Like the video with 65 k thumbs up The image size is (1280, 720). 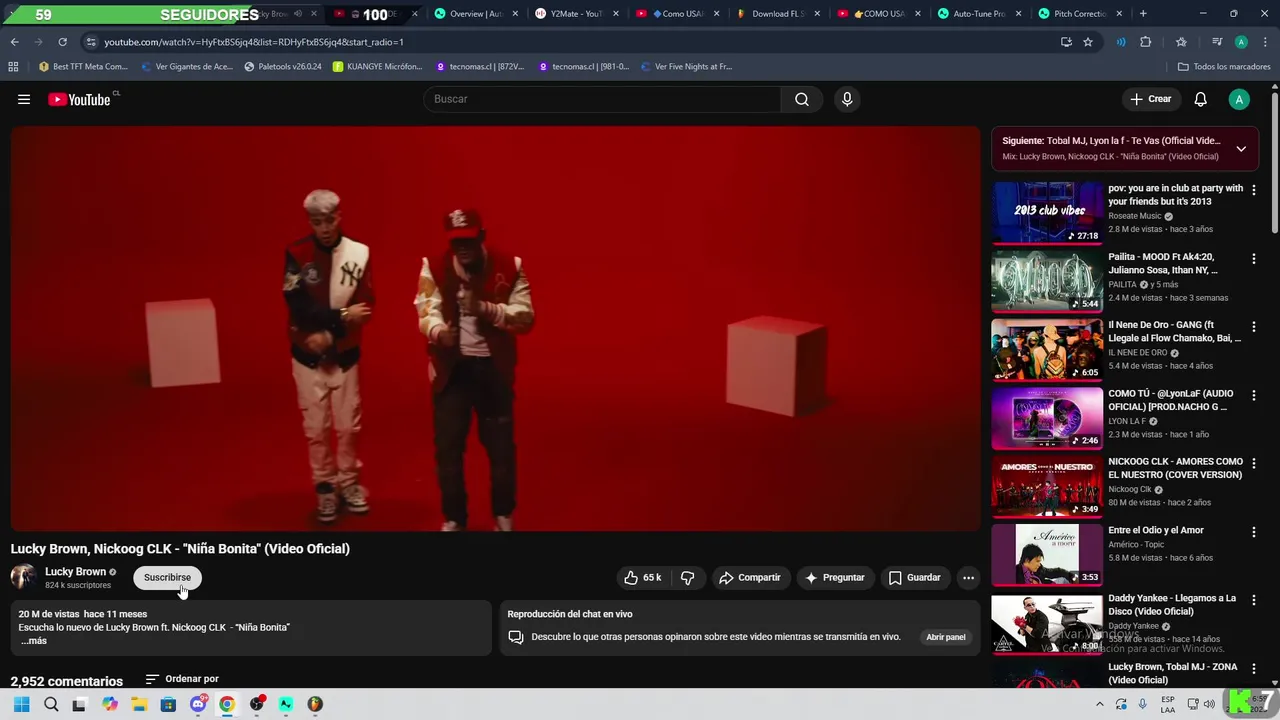click(x=642, y=577)
